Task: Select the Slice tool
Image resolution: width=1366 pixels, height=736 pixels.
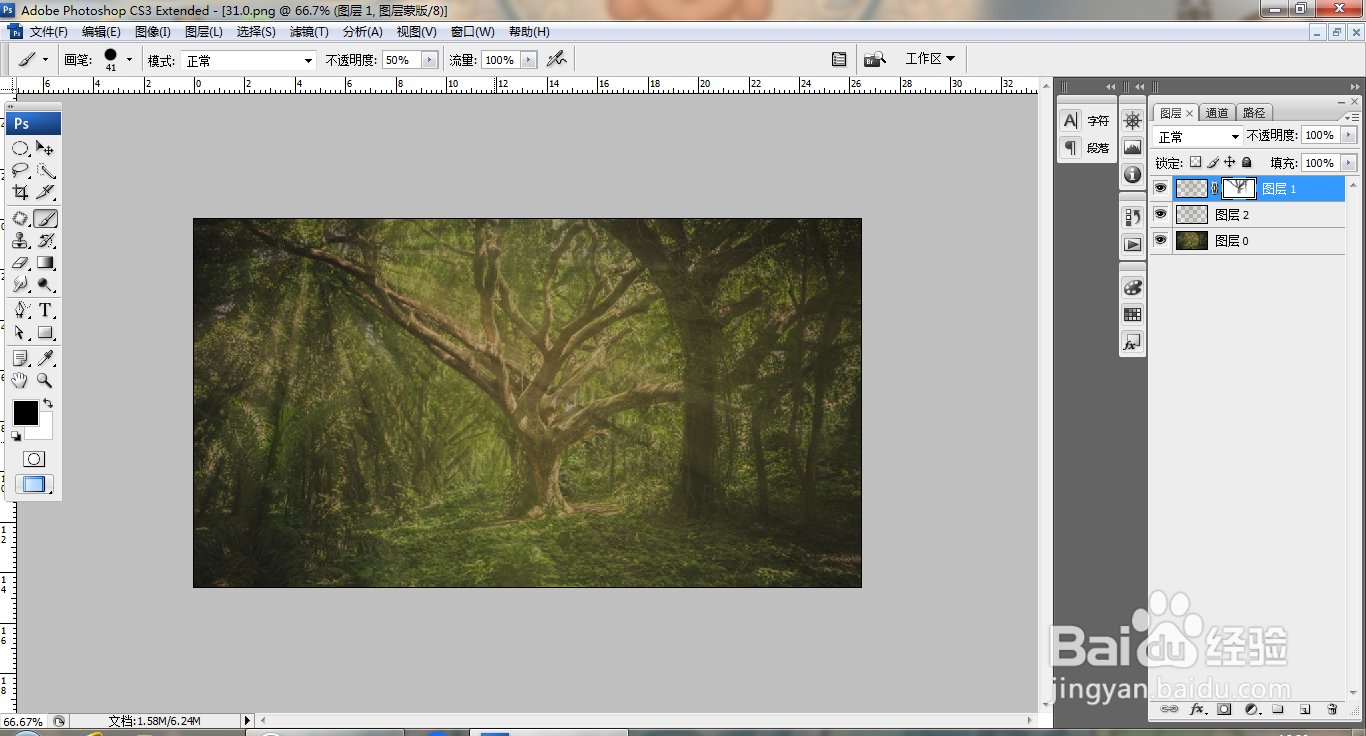Action: [45, 192]
